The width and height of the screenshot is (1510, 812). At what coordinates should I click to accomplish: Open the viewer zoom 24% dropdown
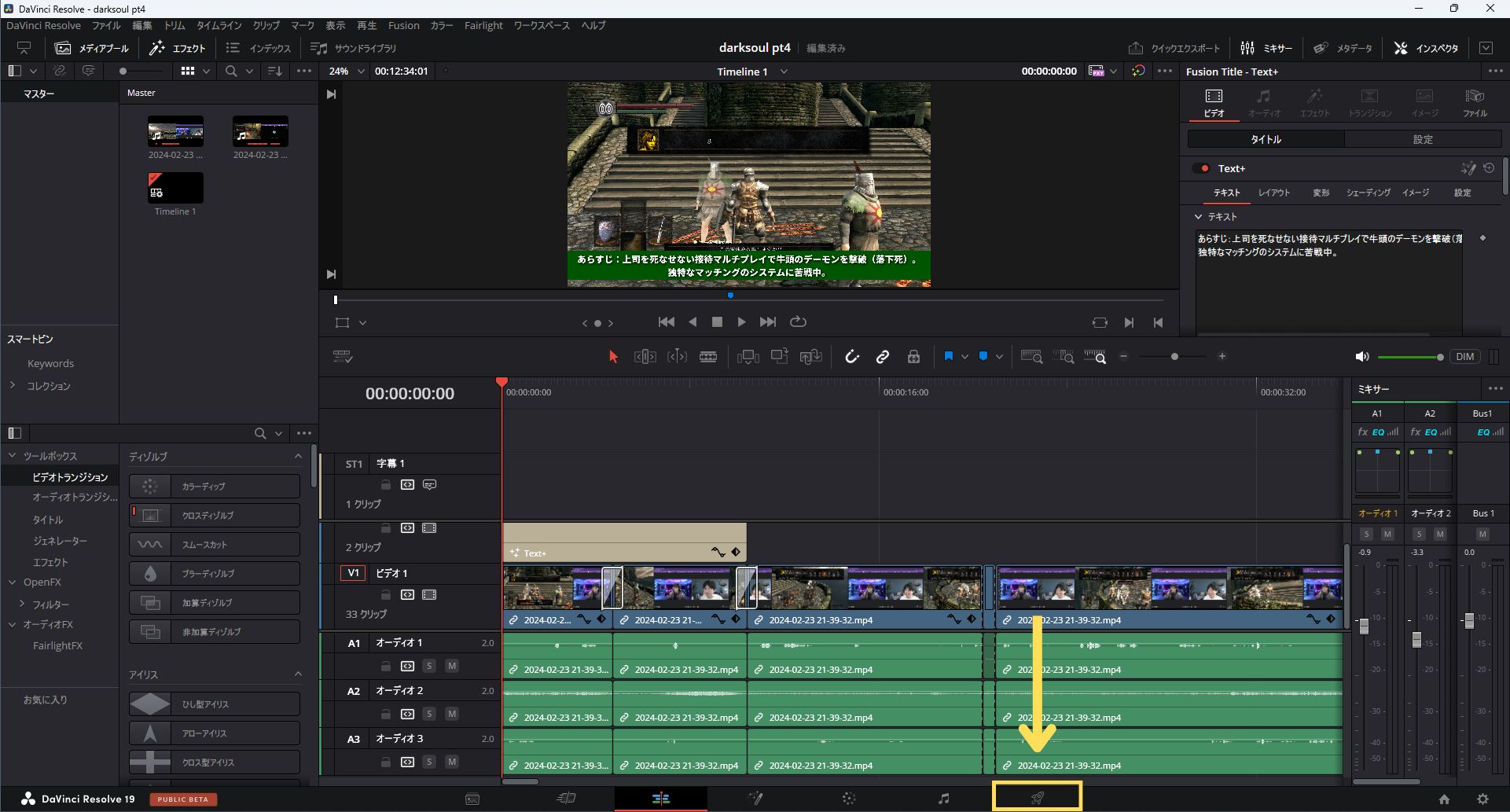point(359,71)
